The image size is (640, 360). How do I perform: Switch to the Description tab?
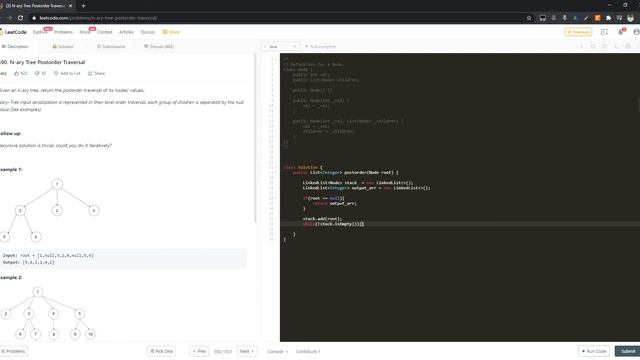tap(15, 47)
